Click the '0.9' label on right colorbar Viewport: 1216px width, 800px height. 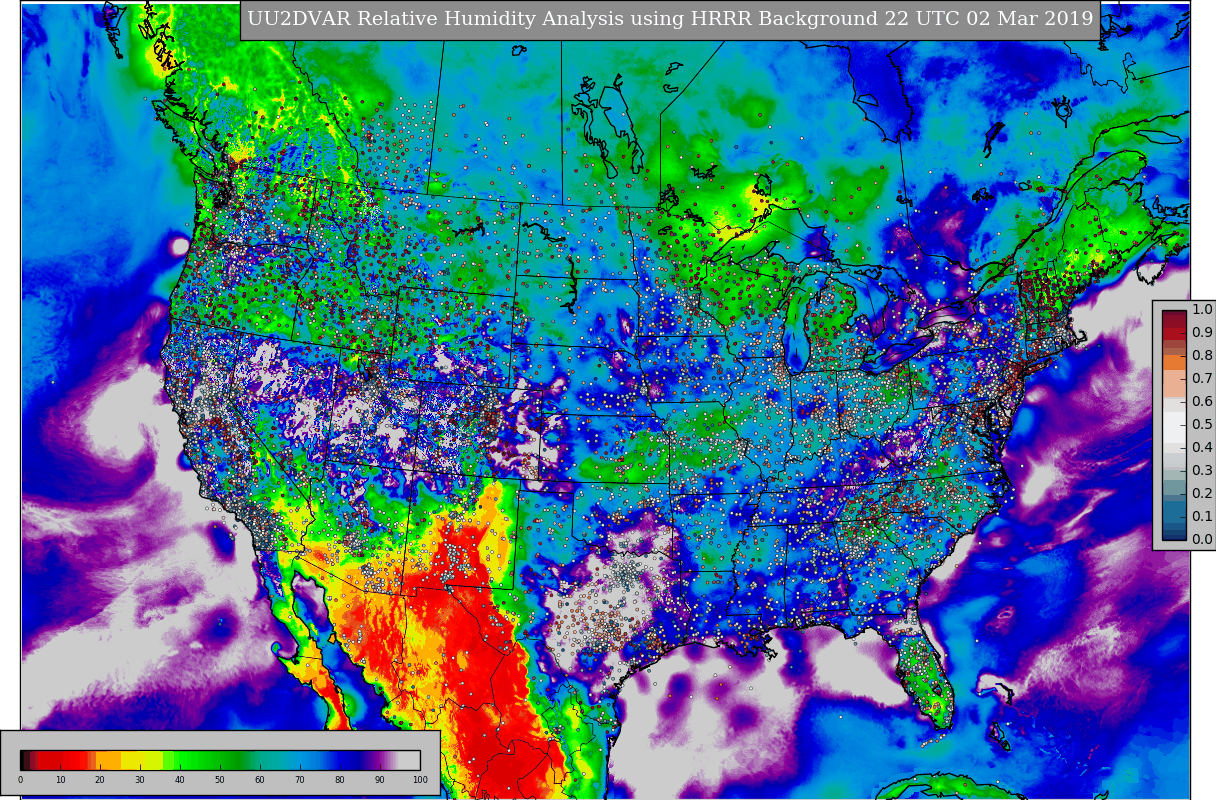[1202, 333]
